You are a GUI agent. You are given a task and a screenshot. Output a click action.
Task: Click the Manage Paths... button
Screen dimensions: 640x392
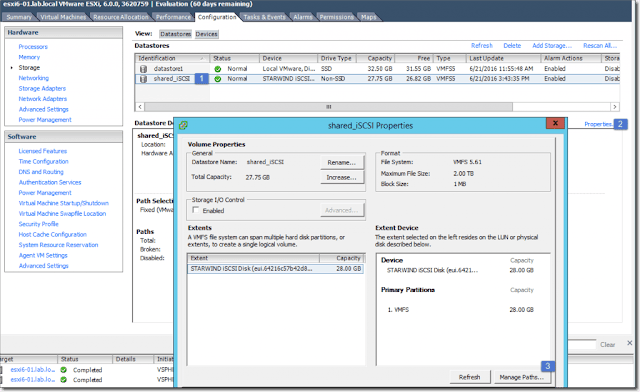522,377
